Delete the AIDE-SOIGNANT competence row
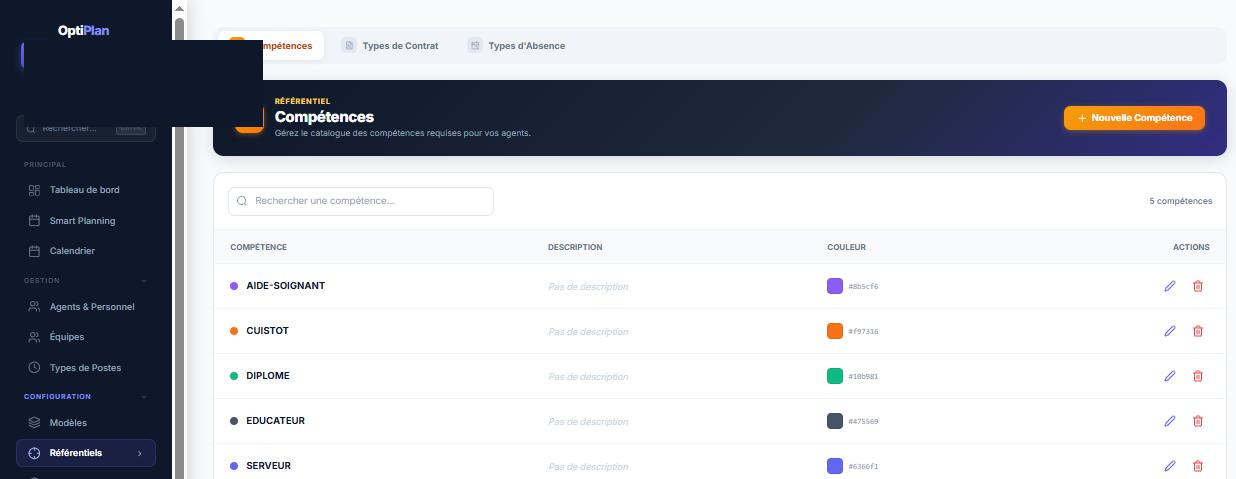 [1198, 286]
